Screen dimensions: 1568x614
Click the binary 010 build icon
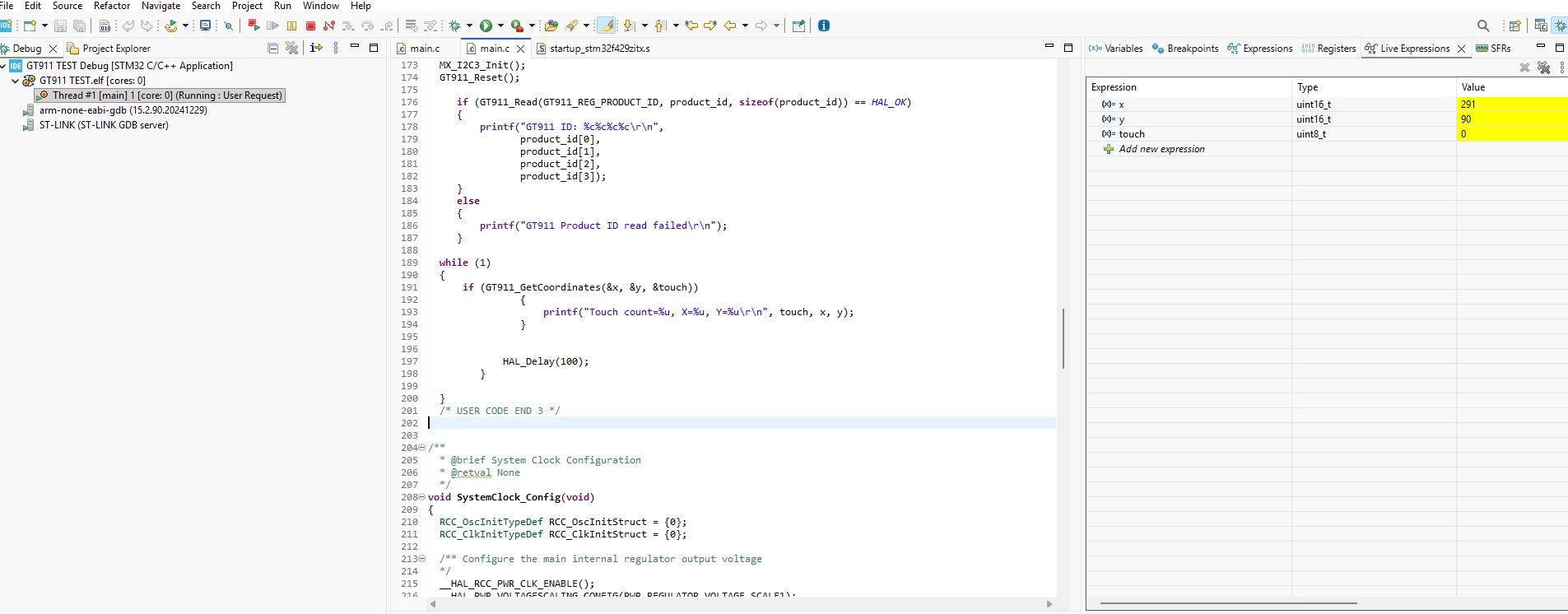[x=105, y=26]
